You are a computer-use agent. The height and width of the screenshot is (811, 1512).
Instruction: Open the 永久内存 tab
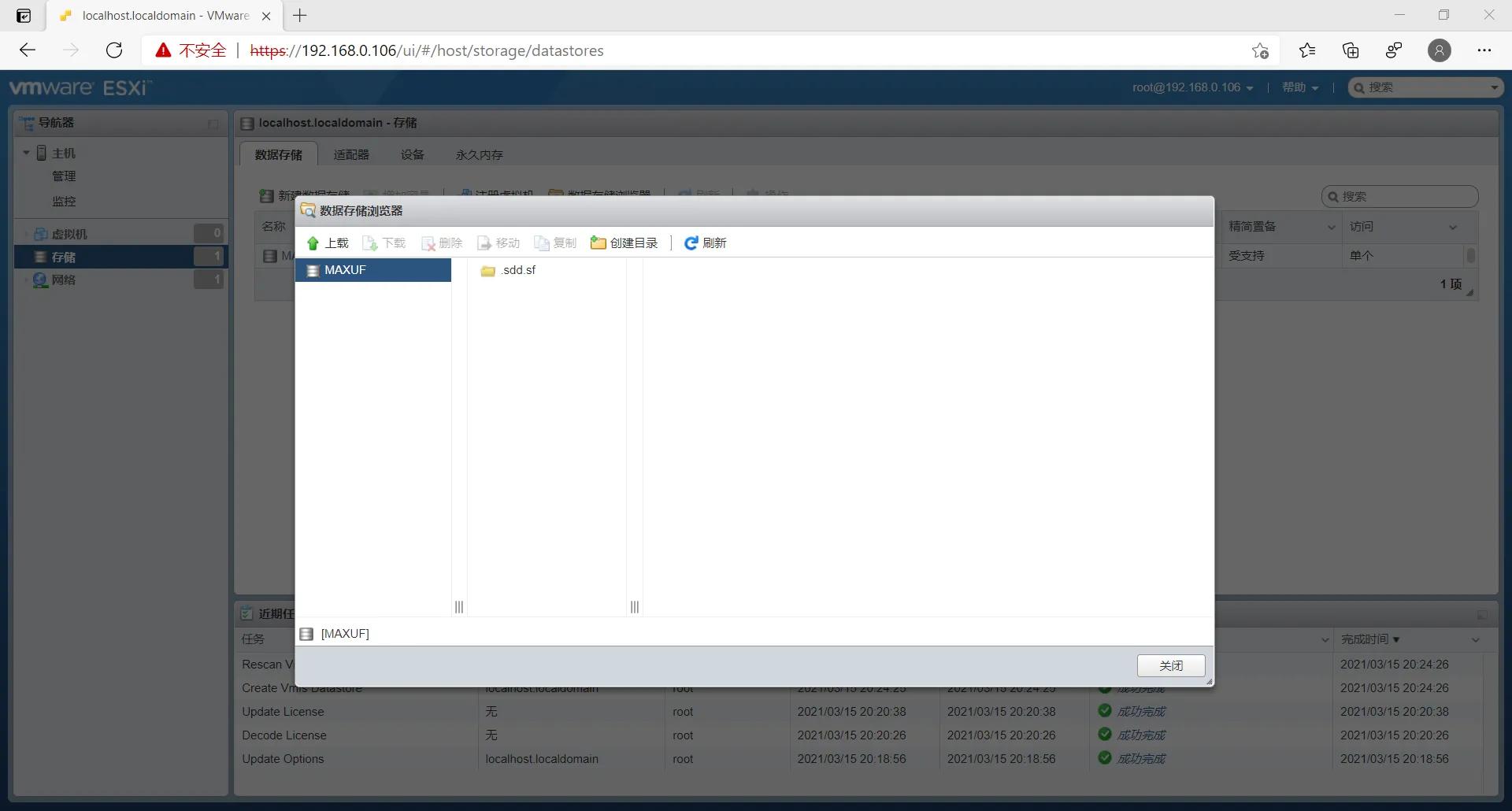pos(478,154)
